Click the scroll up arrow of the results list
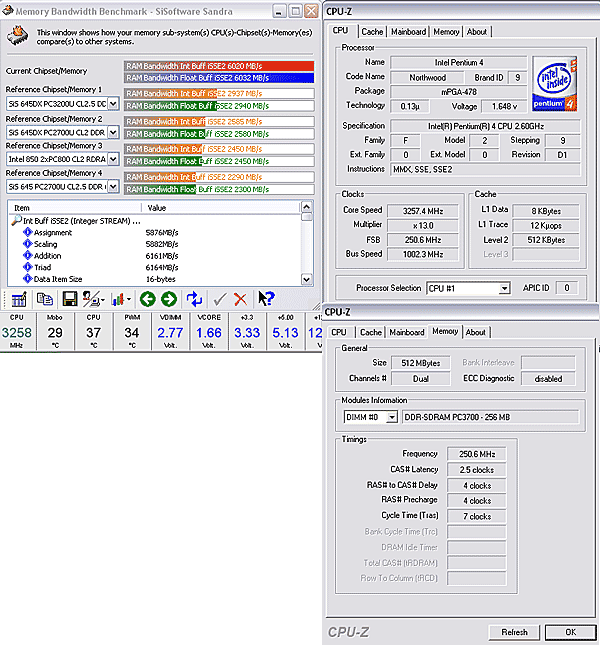Screen dimensions: 600x649 307,207
